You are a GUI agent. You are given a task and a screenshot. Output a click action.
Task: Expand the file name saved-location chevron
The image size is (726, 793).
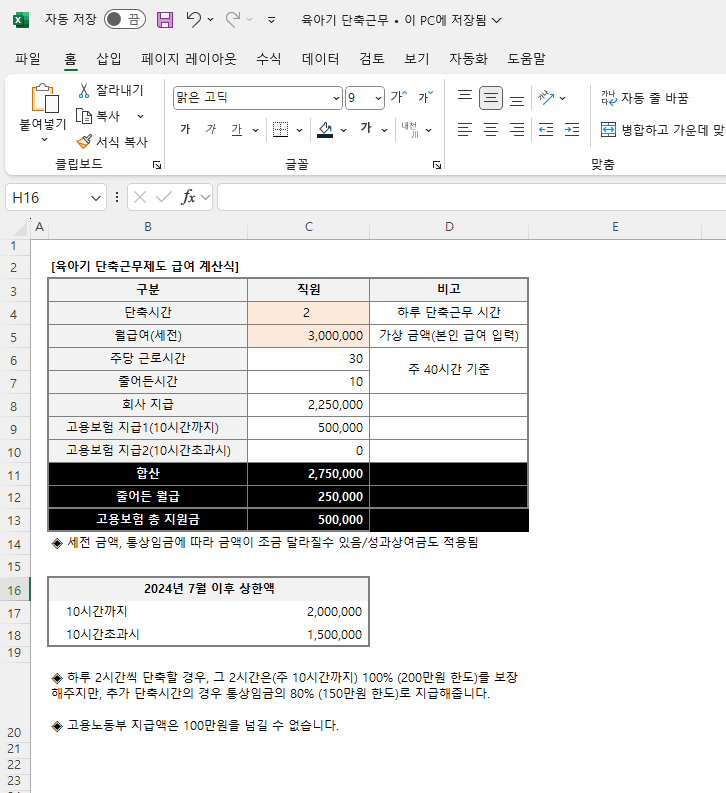click(496, 20)
